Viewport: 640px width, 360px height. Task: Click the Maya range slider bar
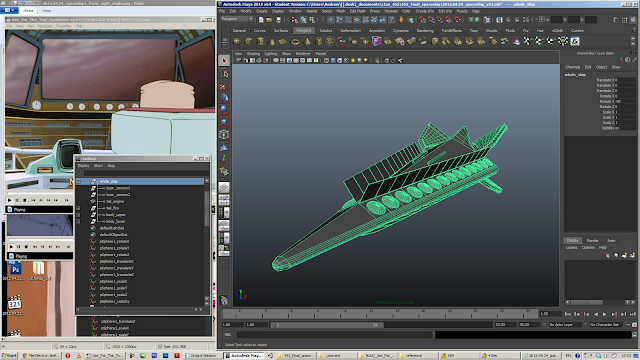pos(327,325)
